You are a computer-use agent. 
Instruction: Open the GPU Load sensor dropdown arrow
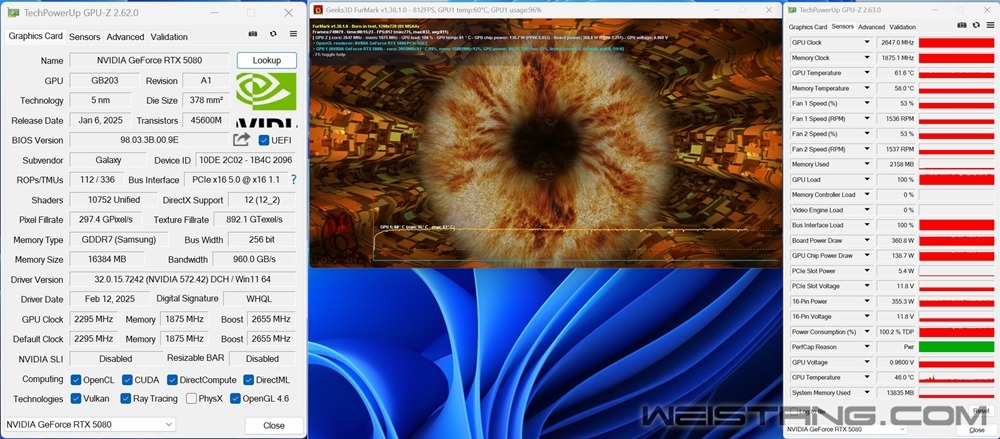pos(866,180)
